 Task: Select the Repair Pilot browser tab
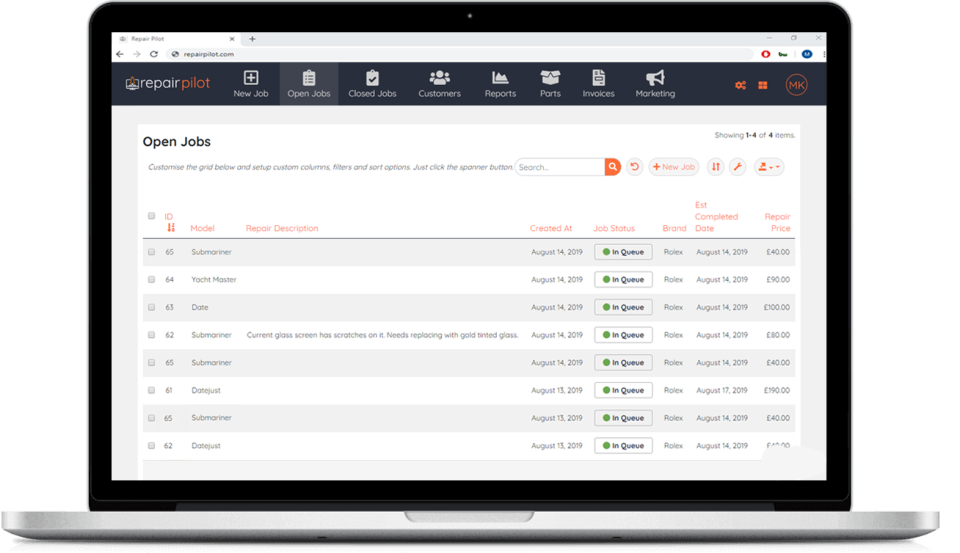point(177,39)
